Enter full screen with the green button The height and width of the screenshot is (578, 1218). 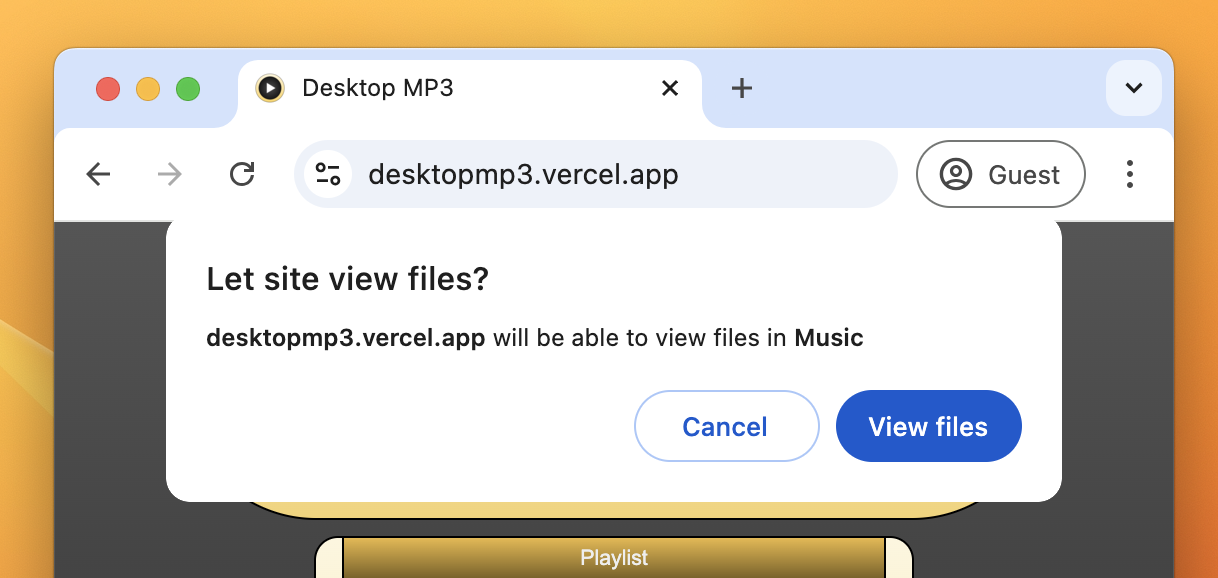(188, 89)
